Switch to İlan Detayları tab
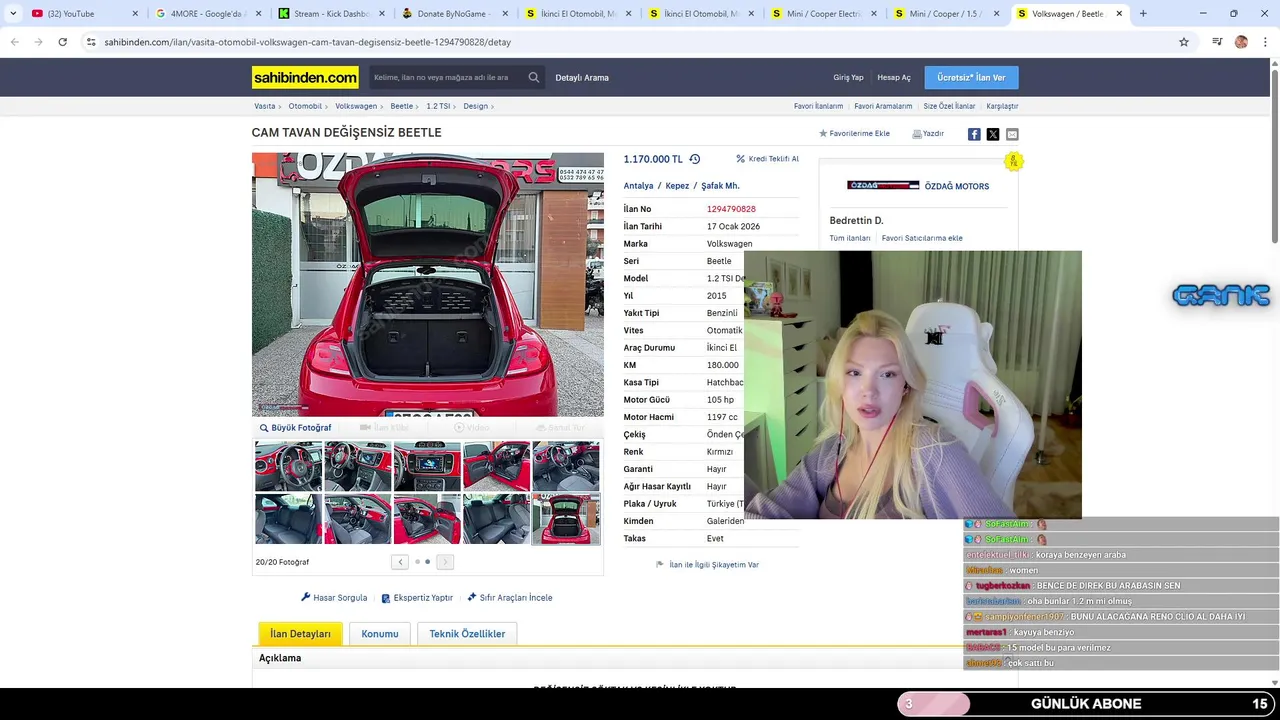1280x720 pixels. point(300,634)
